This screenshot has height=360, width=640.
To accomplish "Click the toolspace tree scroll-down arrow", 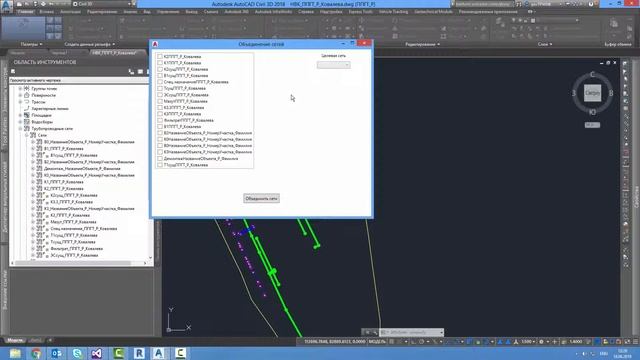I will pos(151,258).
